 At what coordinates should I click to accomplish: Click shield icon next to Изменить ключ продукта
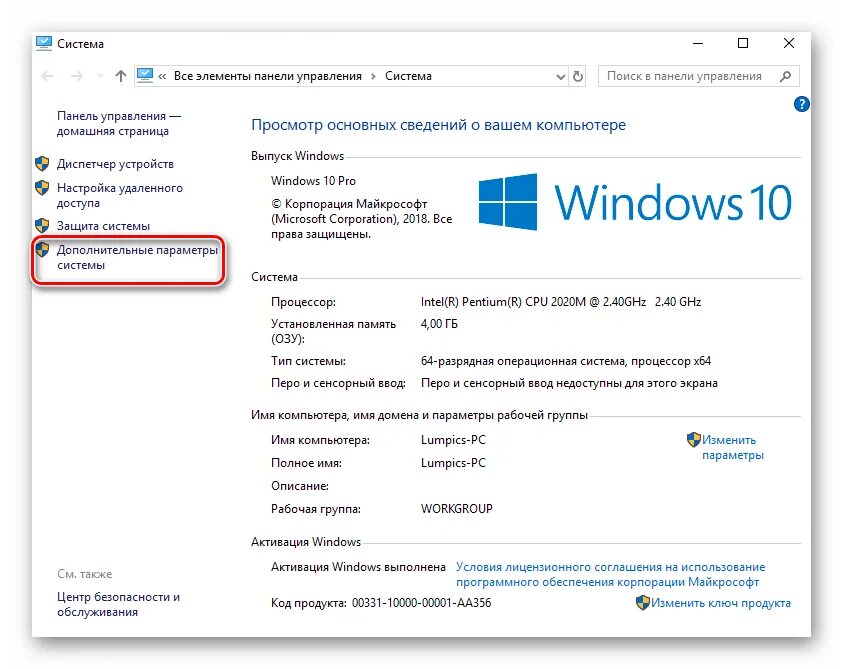click(x=642, y=603)
